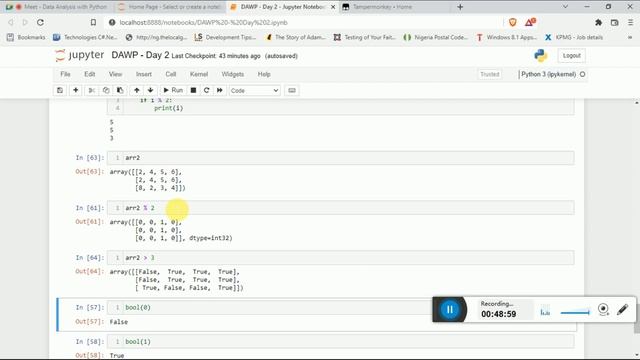This screenshot has width=640, height=360.
Task: Switch to the Home Page browser tab
Action: tap(170, 7)
